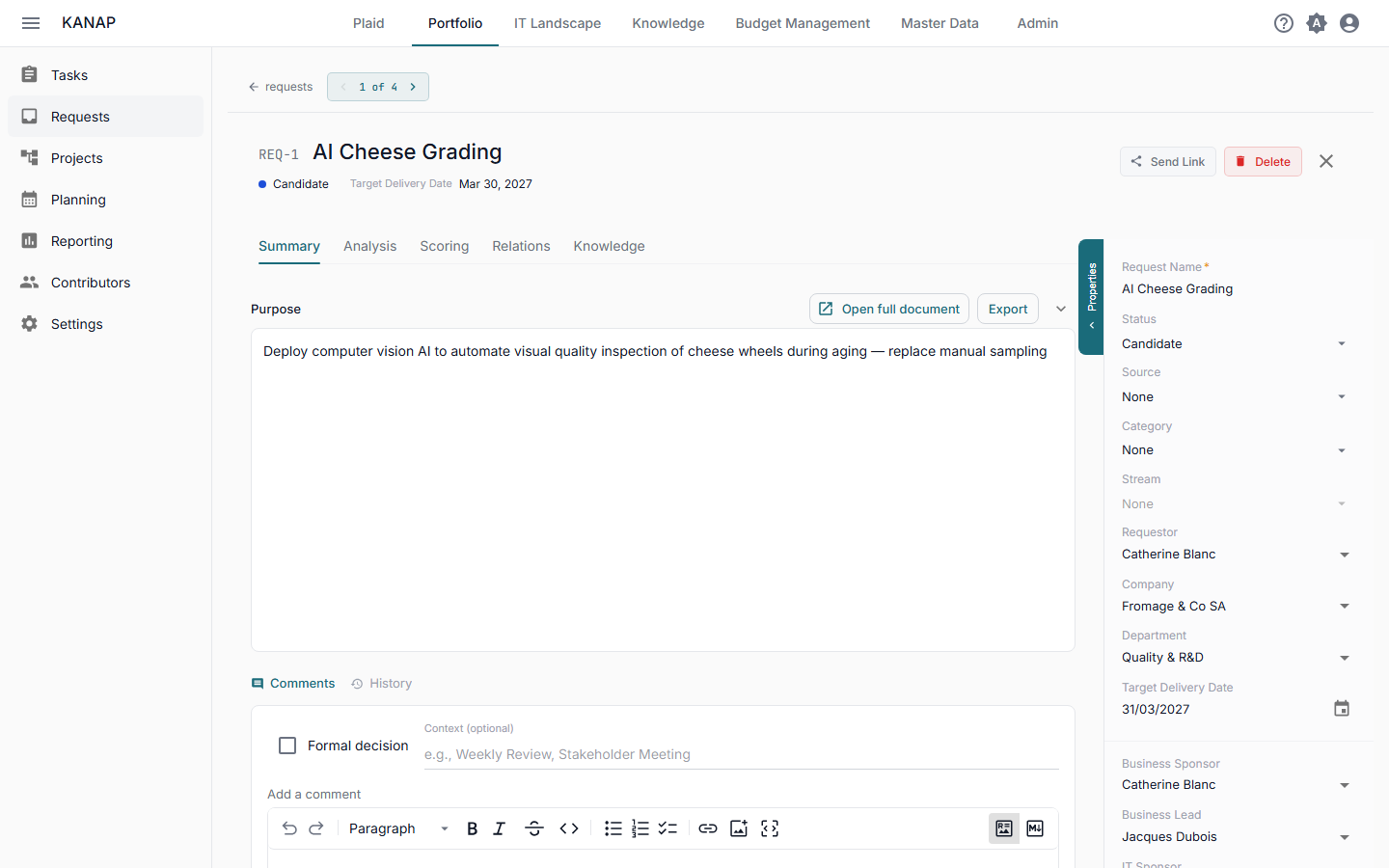Viewport: 1389px width, 868px height.
Task: Collapse the Purpose section chevron
Action: pos(1061,309)
